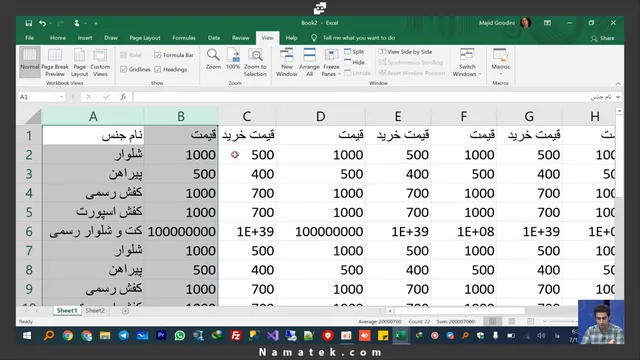Image resolution: width=640 pixels, height=360 pixels.
Task: Click the Share button
Action: pos(602,38)
